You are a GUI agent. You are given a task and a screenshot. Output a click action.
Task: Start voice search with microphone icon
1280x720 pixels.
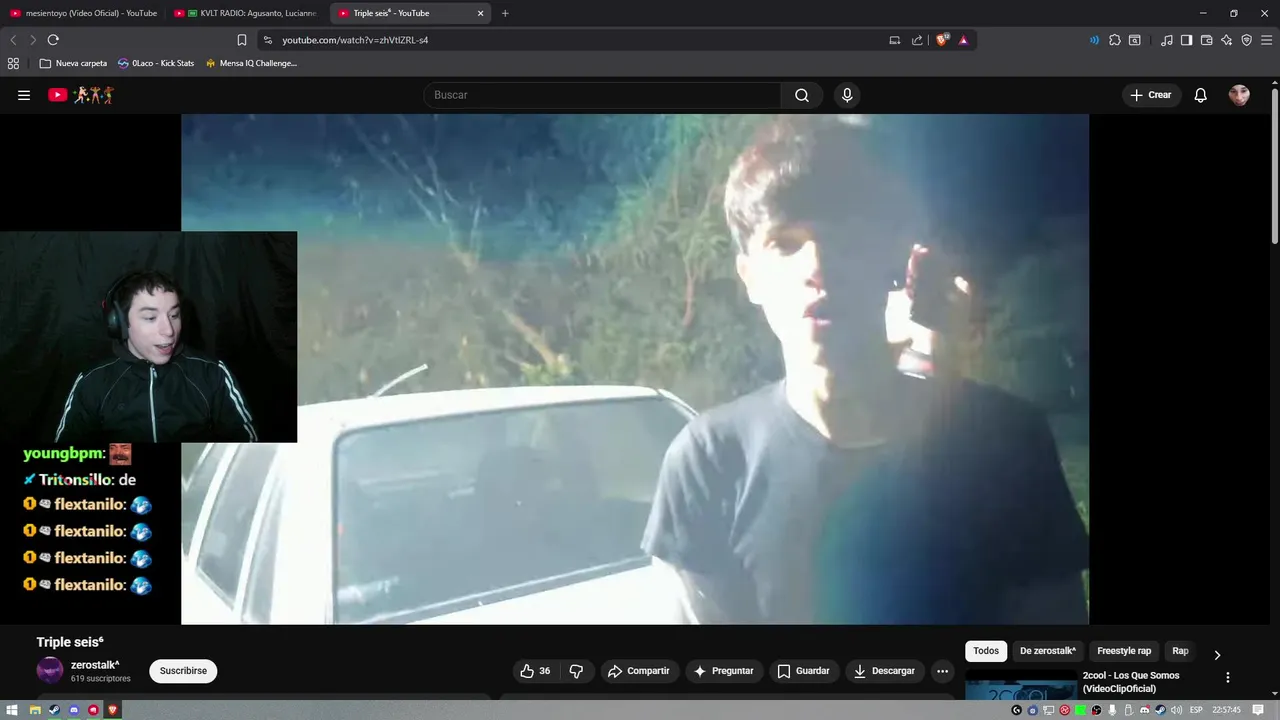coord(847,95)
